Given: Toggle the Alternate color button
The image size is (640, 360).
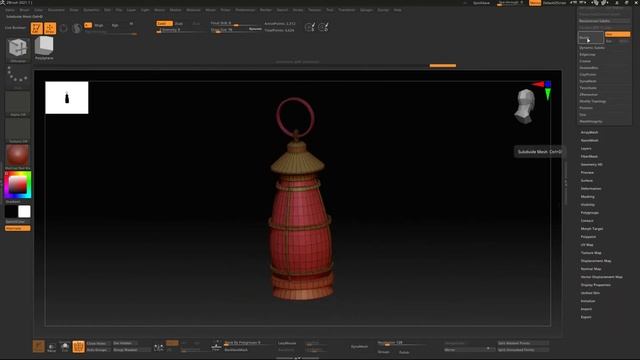Looking at the screenshot, I should (18, 228).
